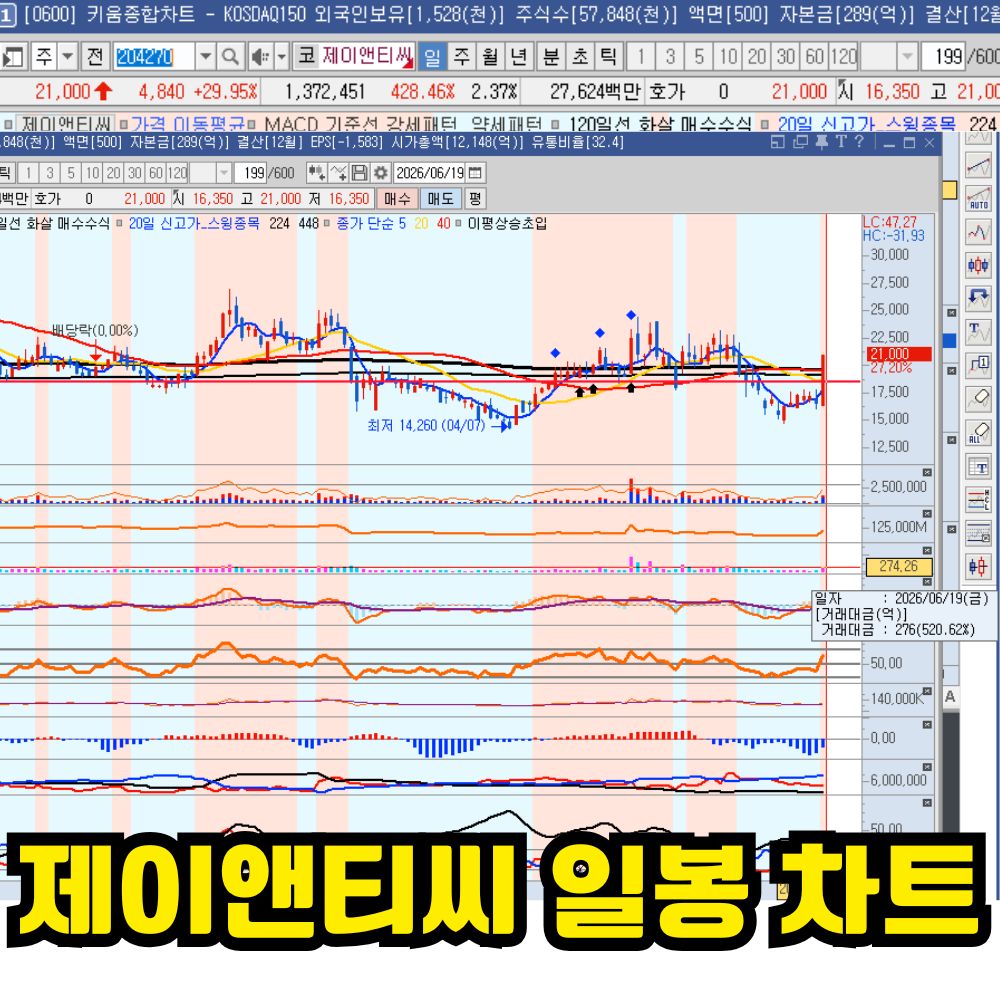Click 틱 tick button in main toolbar
1000x1000 pixels.
click(608, 57)
